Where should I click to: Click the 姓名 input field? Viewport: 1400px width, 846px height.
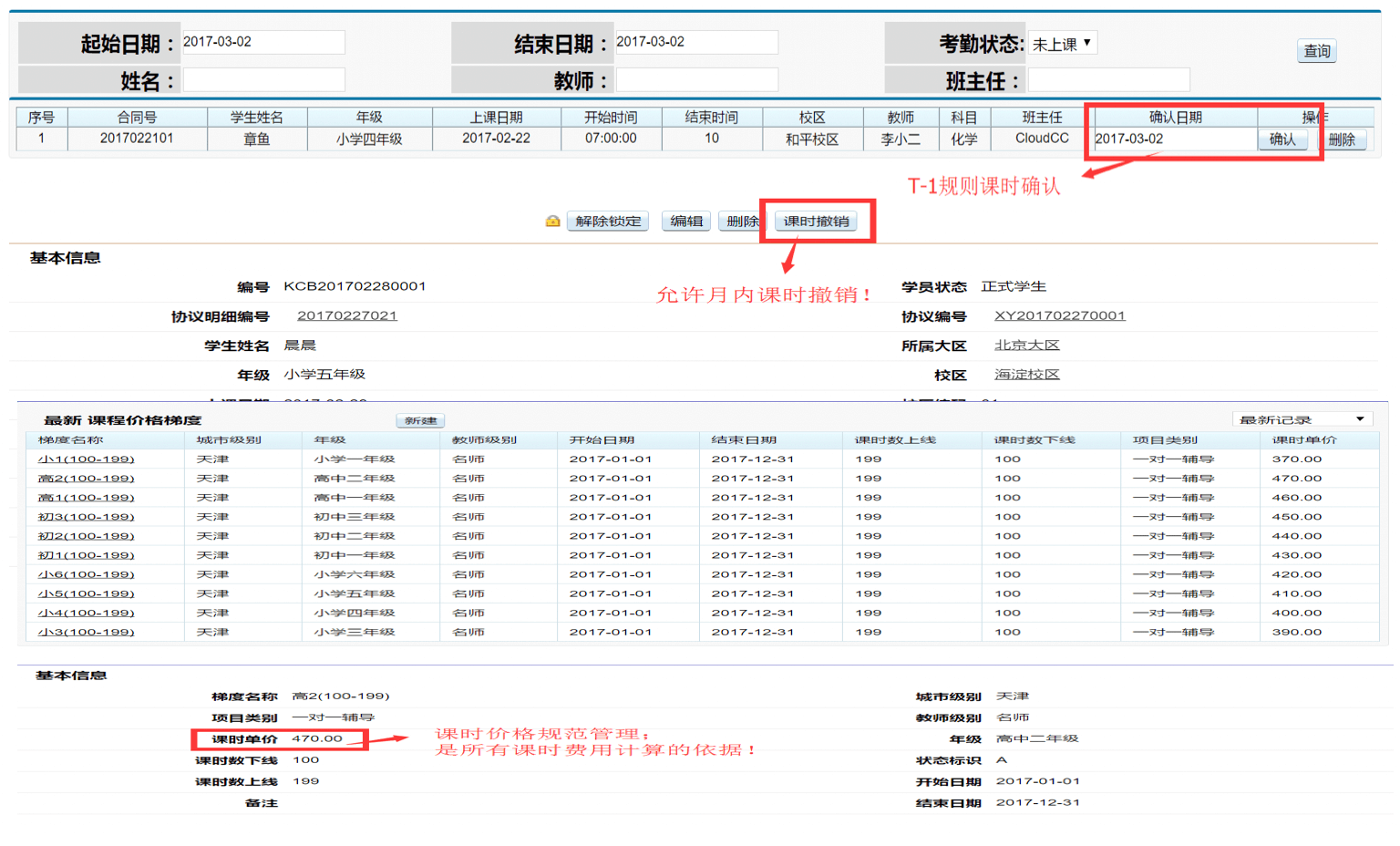coord(263,80)
